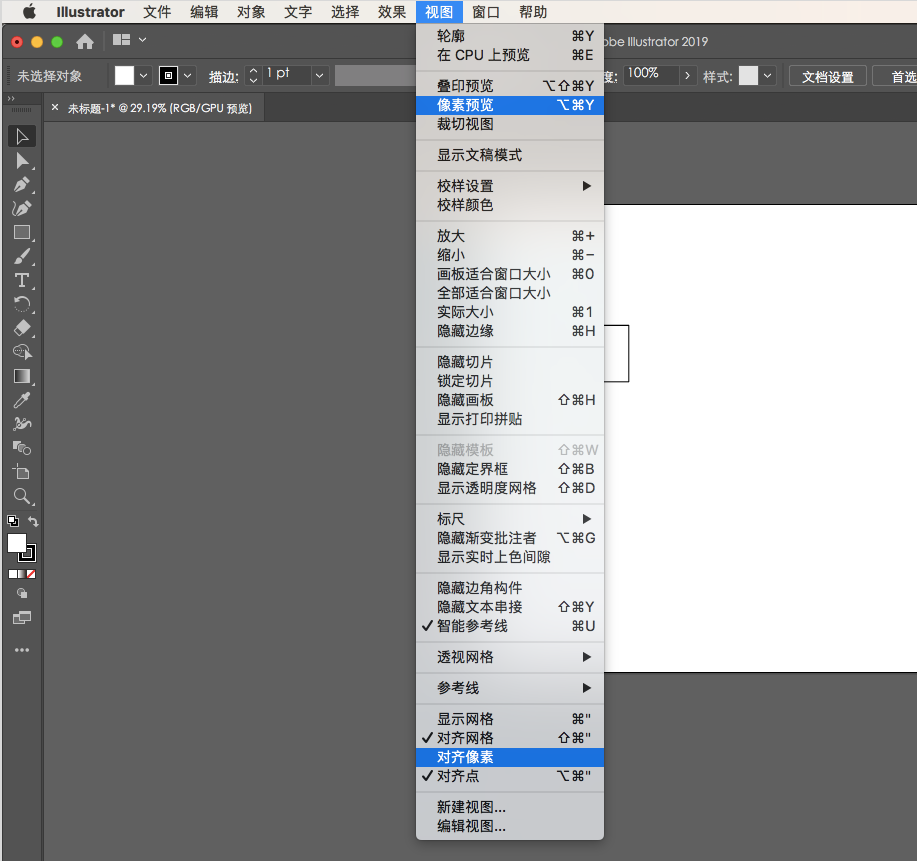The width and height of the screenshot is (917, 861).
Task: Click the stroke swatch in control bar
Action: coord(168,75)
